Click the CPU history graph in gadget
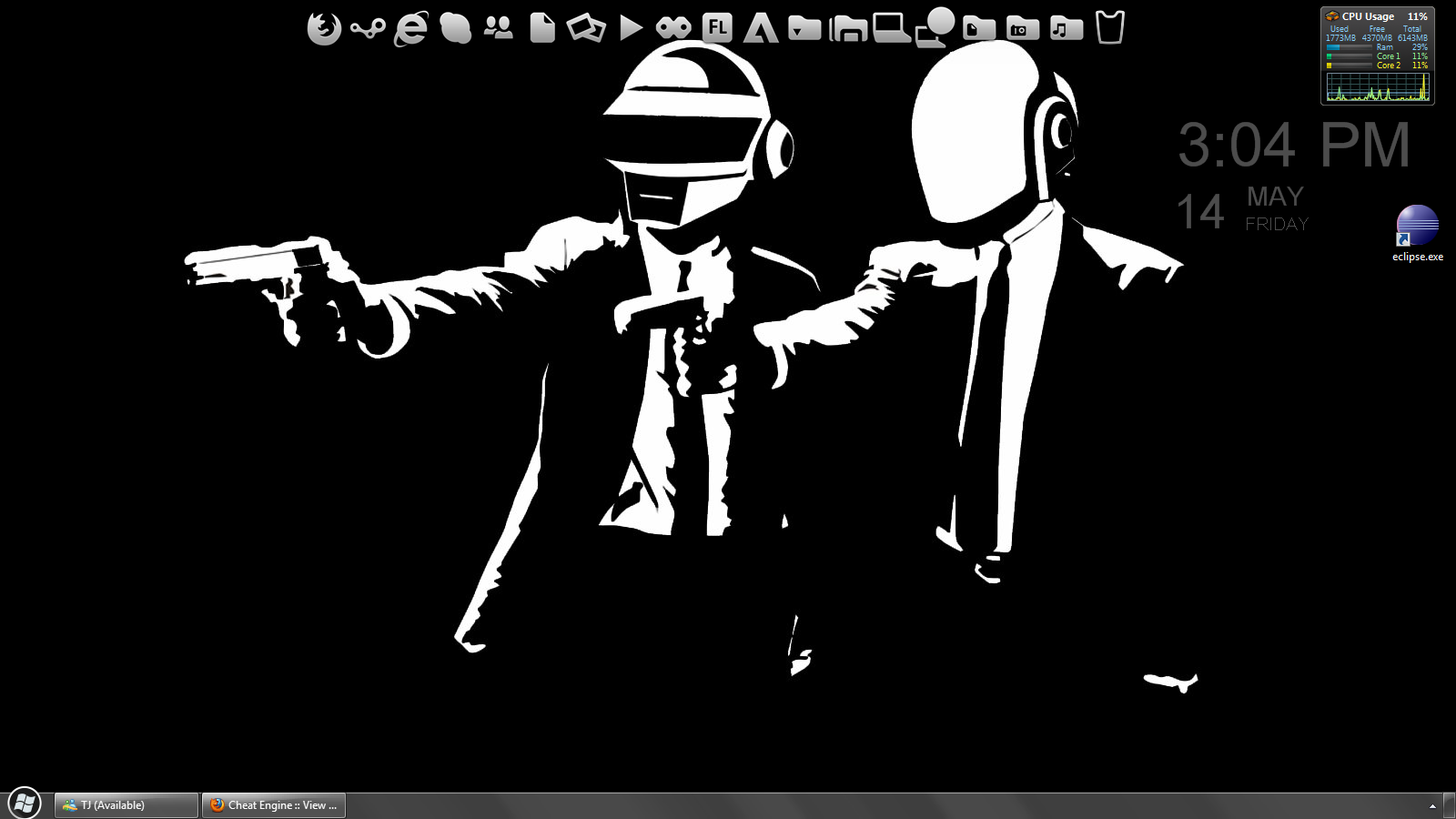The width and height of the screenshot is (1456, 819). tap(1378, 86)
